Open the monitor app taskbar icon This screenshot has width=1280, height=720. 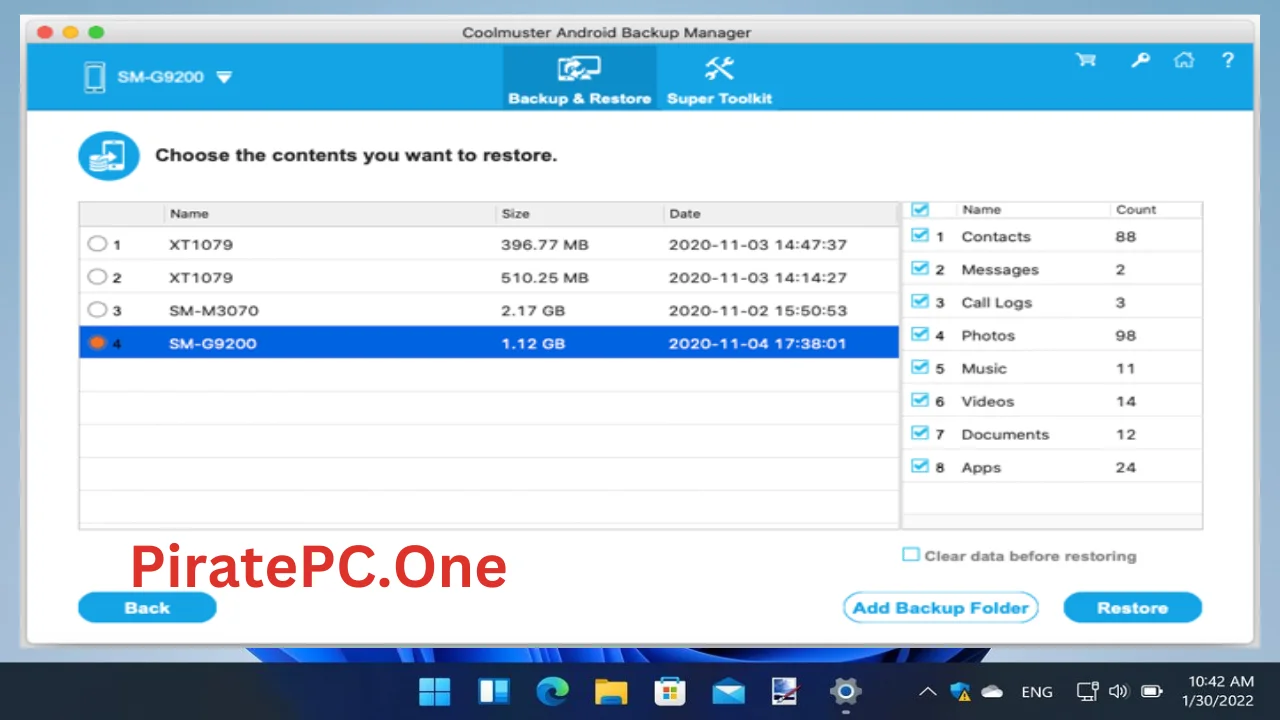(x=785, y=691)
